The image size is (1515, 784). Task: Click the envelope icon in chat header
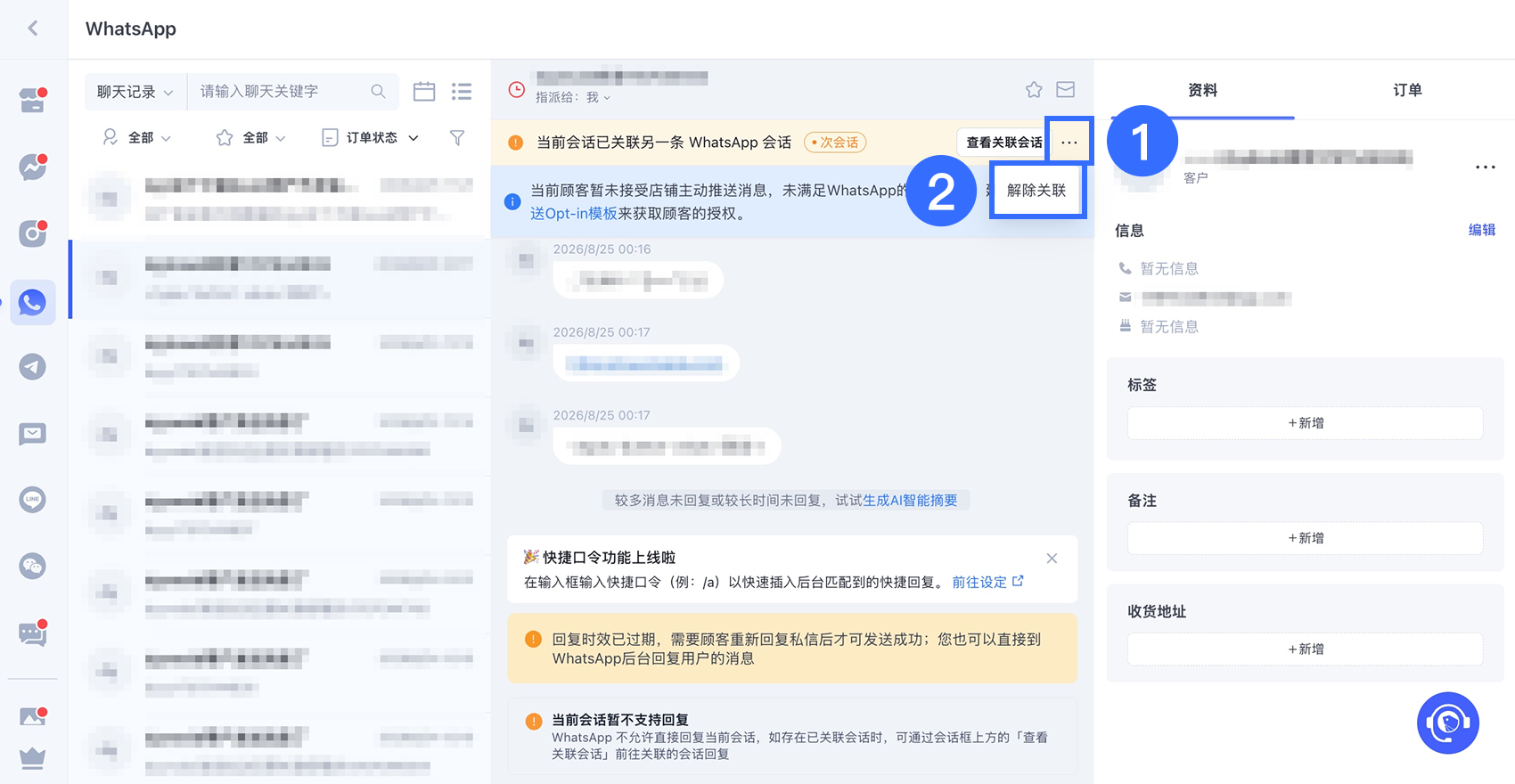coord(1066,89)
